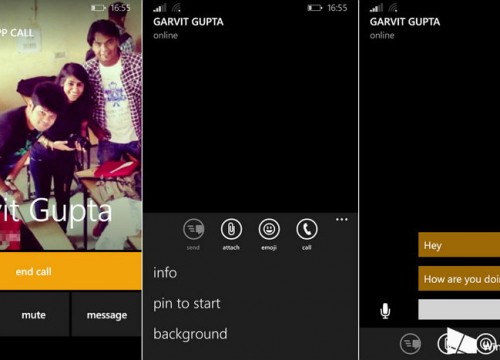The image size is (500, 360).
Task: Tap the signal bars icon in middle screen
Action: [160, 8]
